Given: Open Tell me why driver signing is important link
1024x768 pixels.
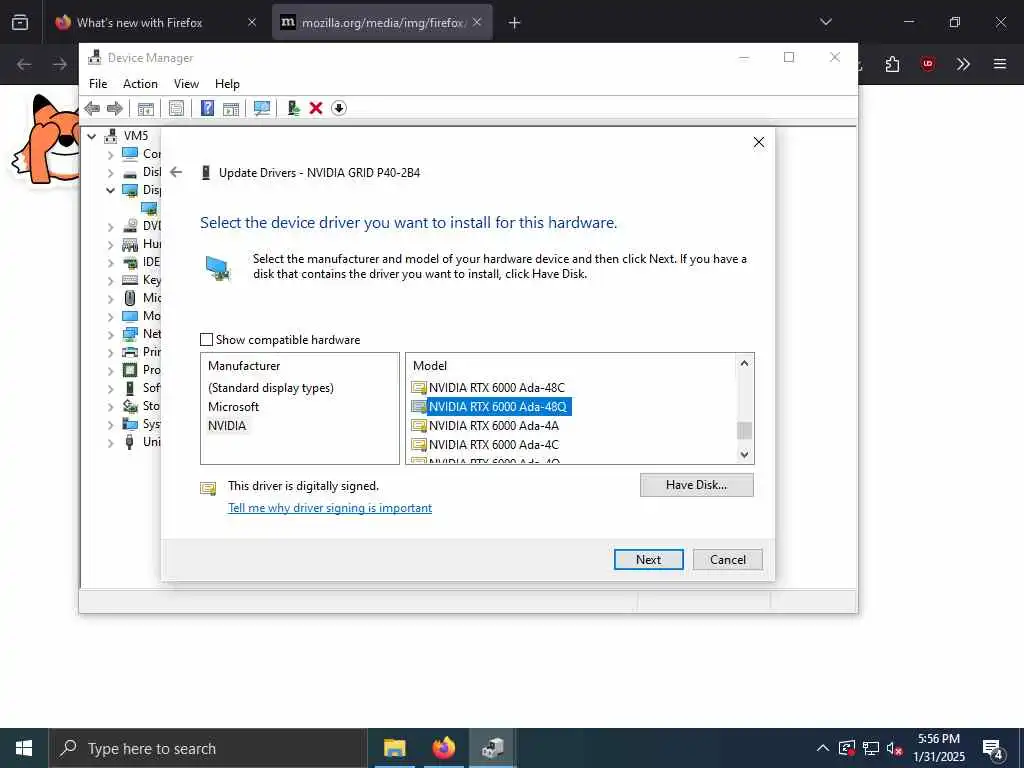Looking at the screenshot, I should (x=330, y=508).
